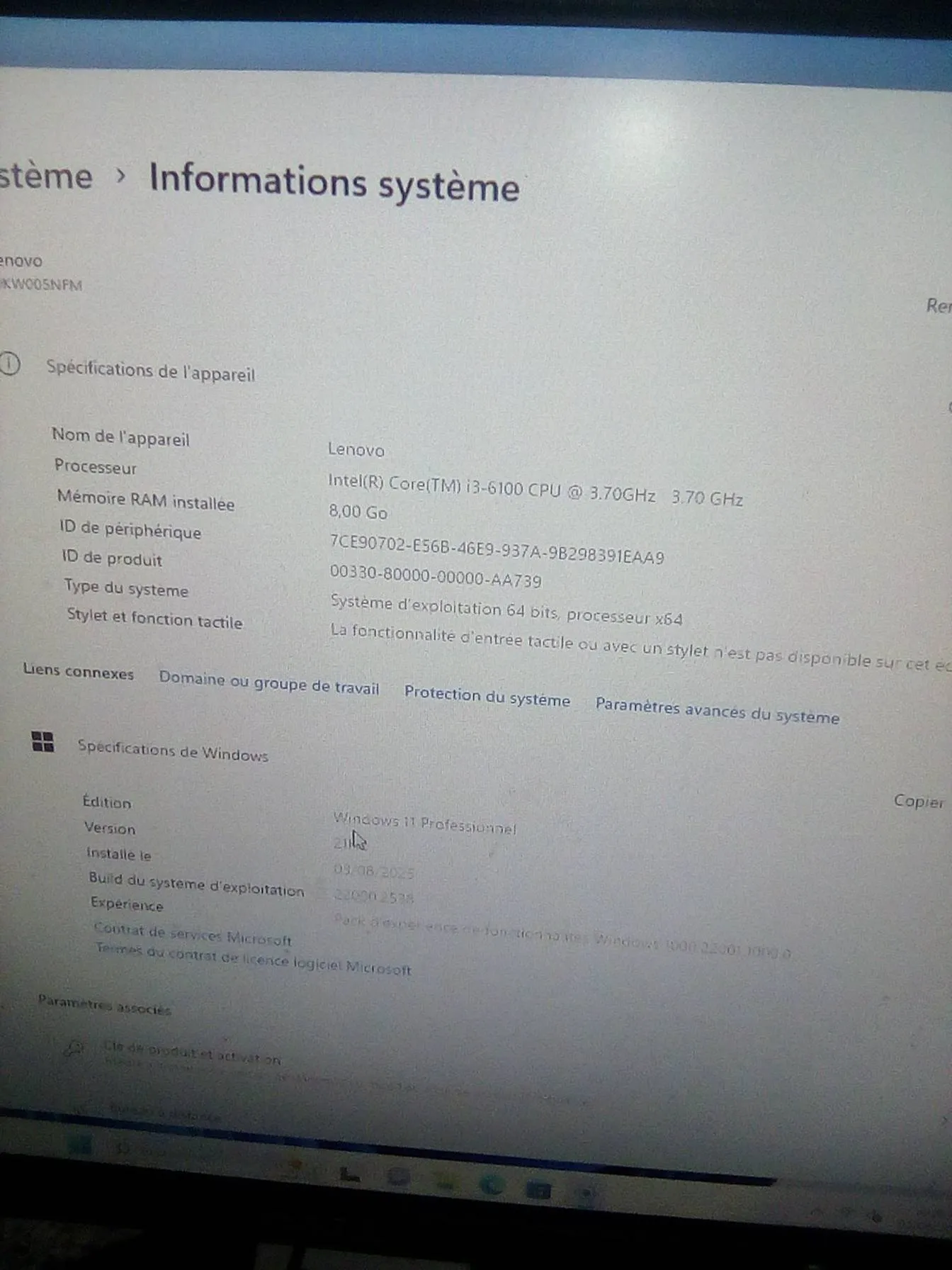The width and height of the screenshot is (952, 1270).
Task: Click the Stylet et fonction tactile label
Action: click(154, 618)
